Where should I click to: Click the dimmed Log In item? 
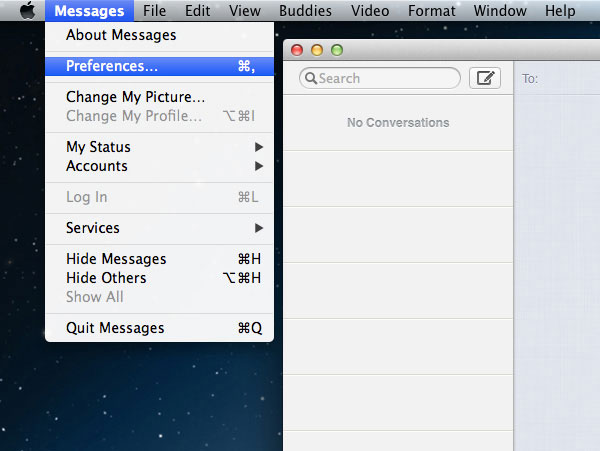click(159, 197)
